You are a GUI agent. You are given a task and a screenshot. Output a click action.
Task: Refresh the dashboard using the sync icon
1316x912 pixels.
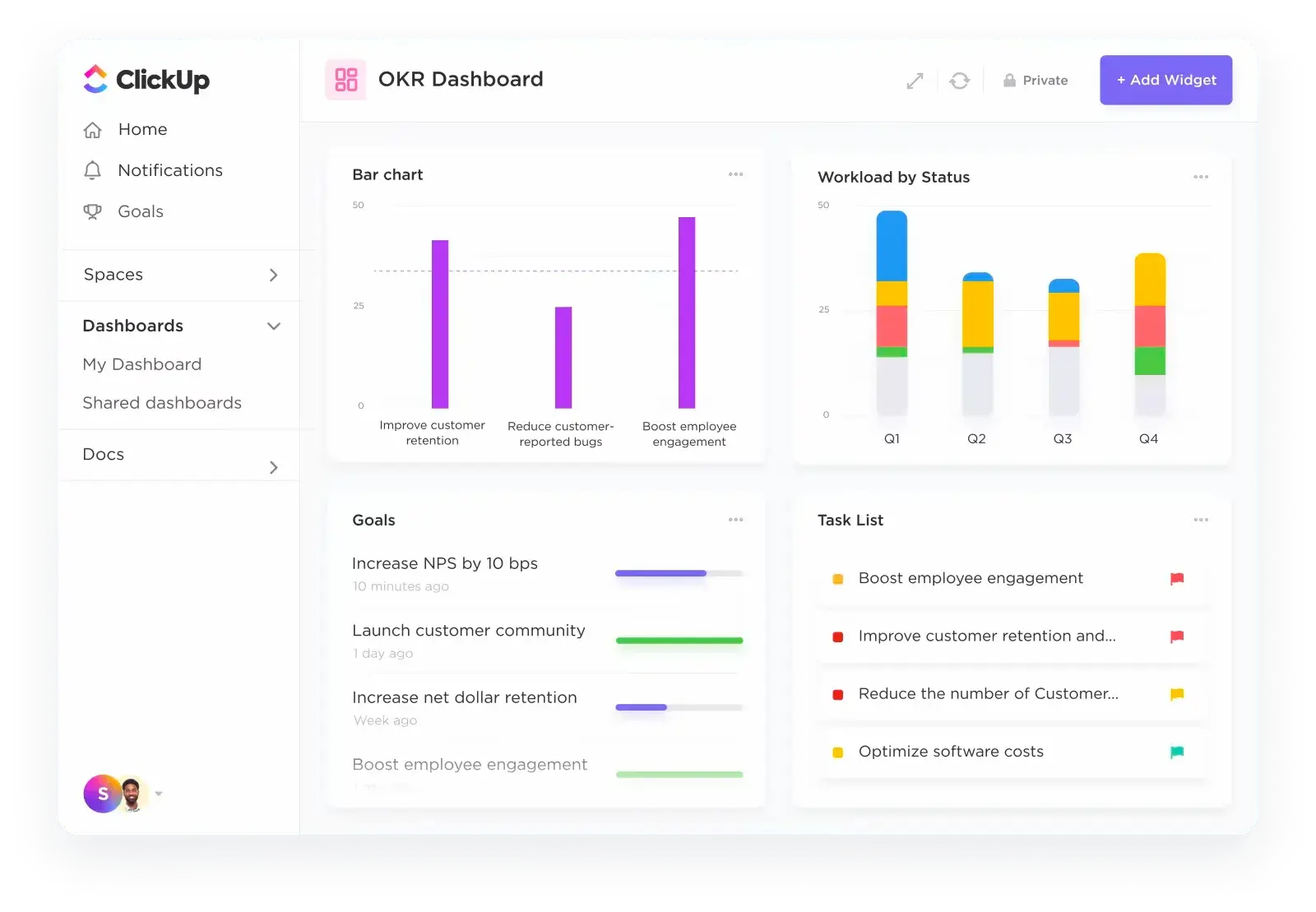click(x=960, y=80)
